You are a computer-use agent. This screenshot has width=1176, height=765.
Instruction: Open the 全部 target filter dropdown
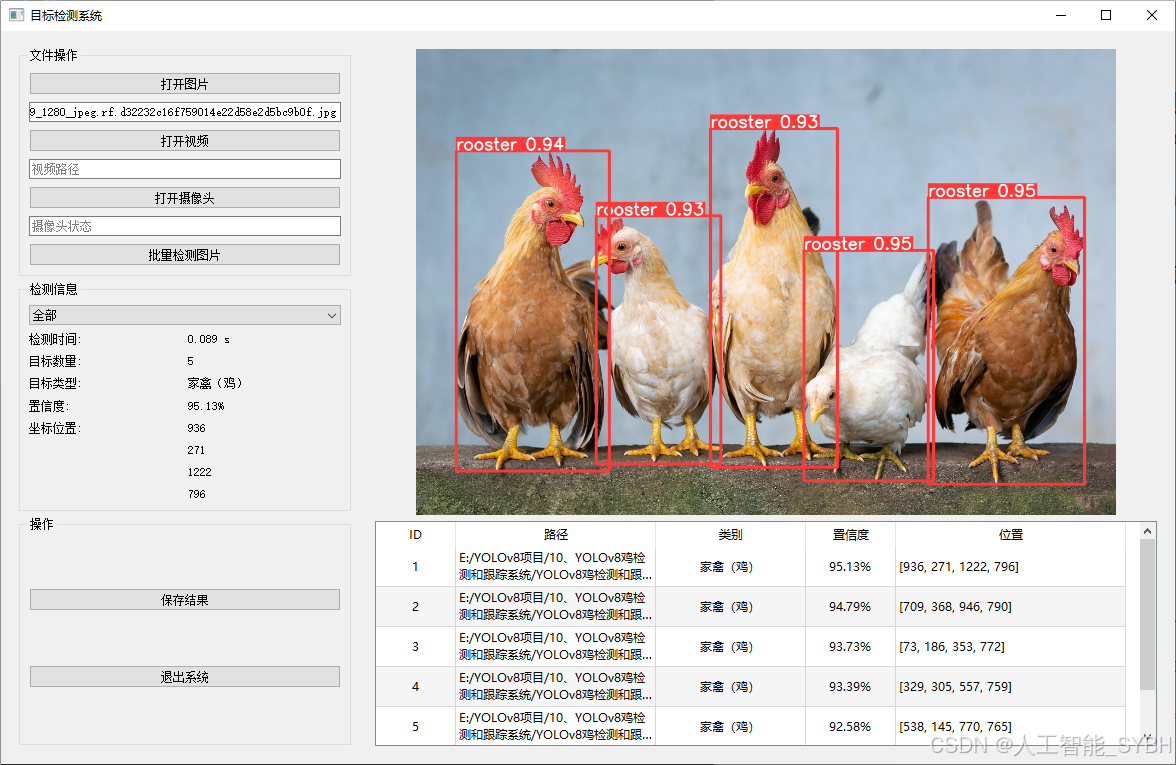[184, 315]
